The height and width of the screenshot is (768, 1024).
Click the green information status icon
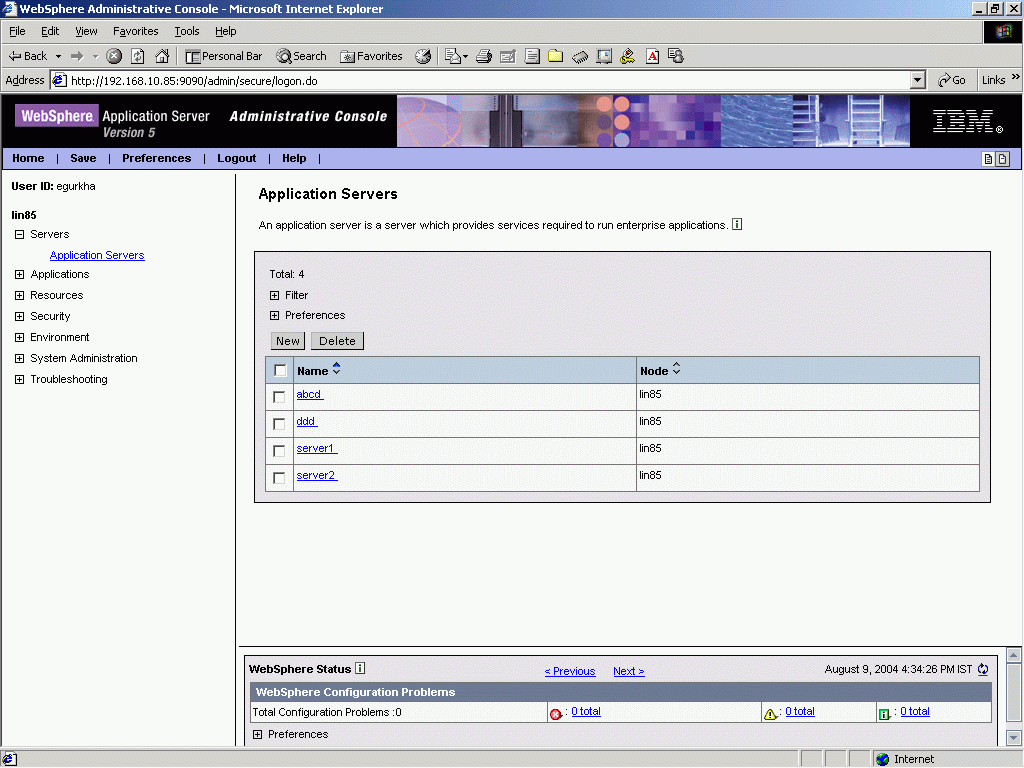(x=886, y=711)
